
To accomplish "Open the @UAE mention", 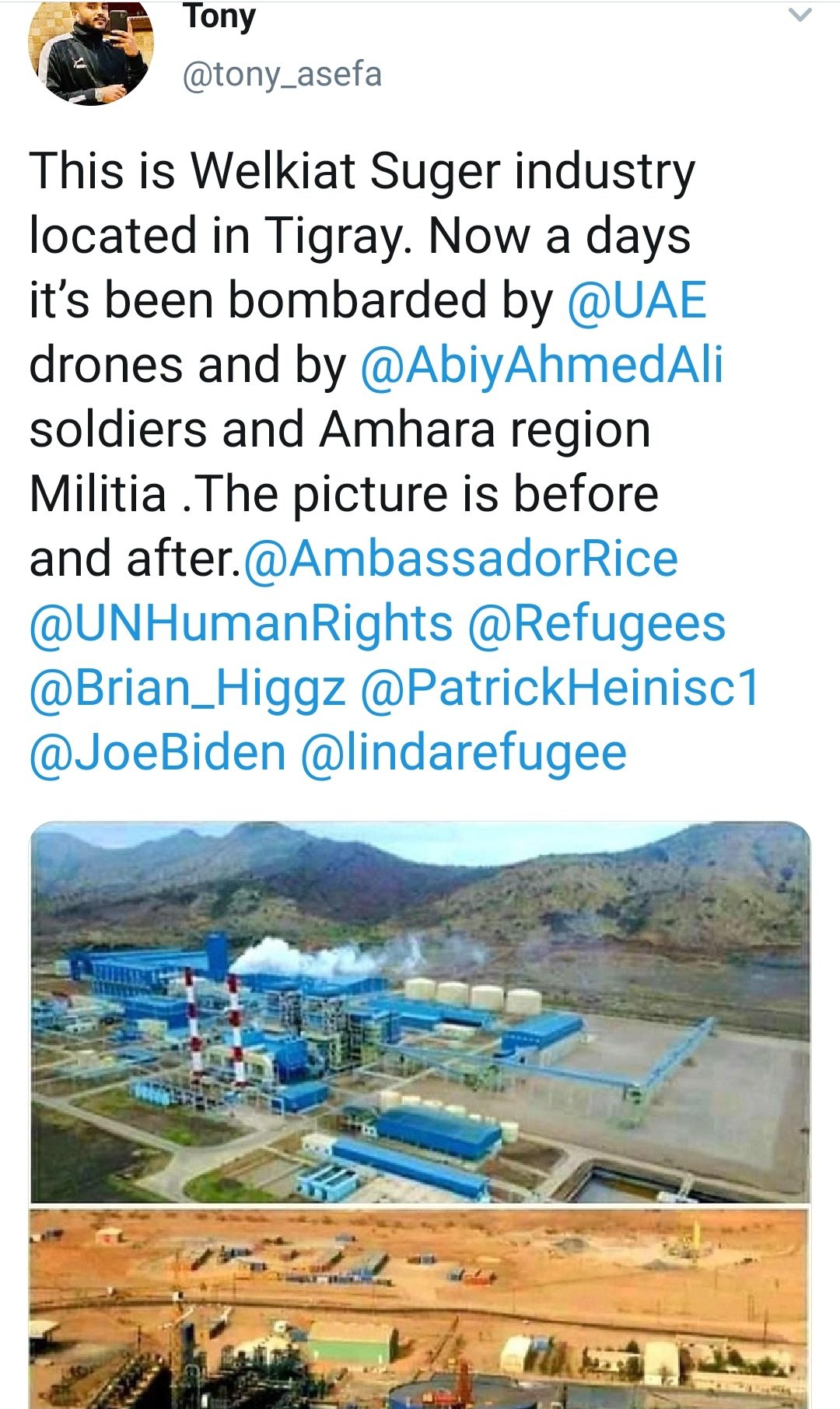I will pos(637,301).
